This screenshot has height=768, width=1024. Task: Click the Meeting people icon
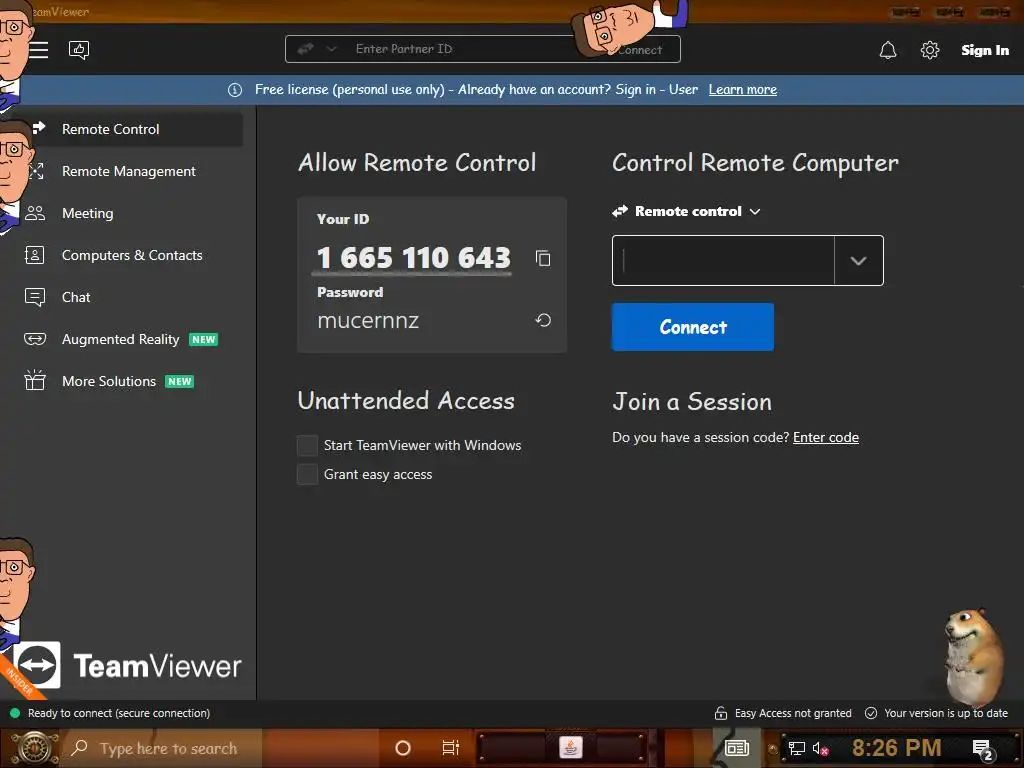(x=35, y=213)
